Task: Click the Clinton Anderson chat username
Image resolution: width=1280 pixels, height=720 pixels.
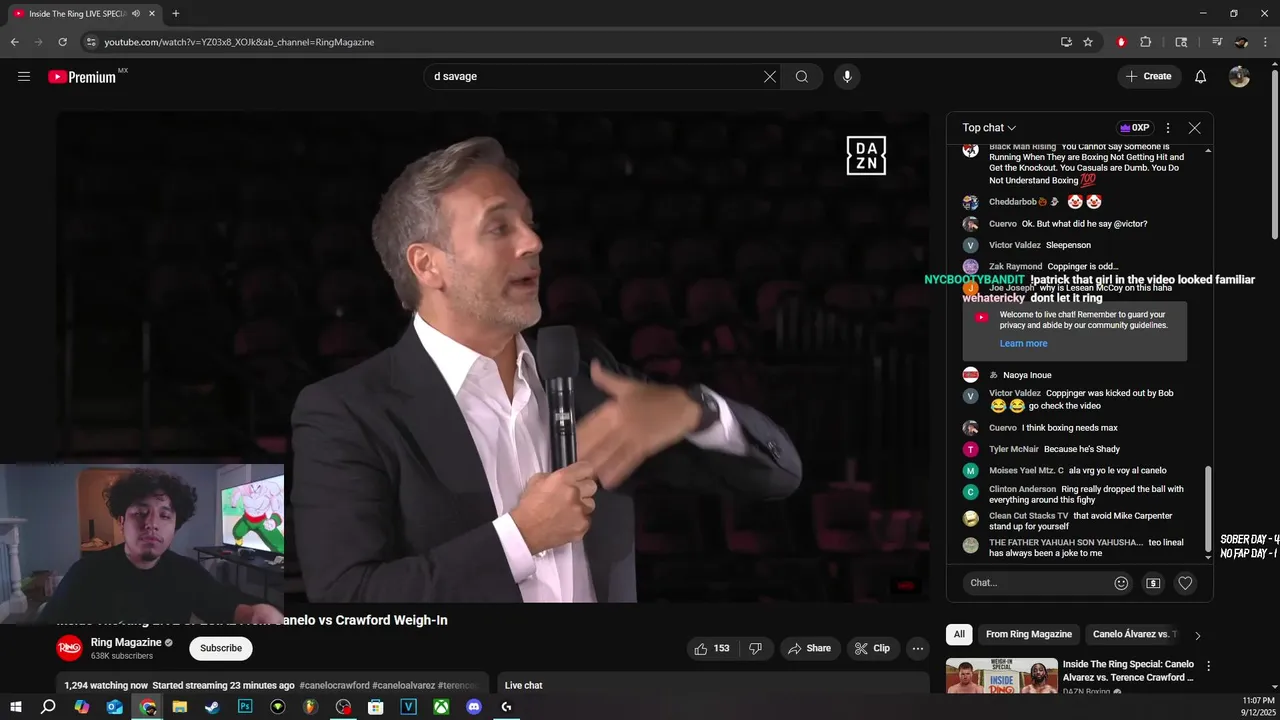Action: (x=1023, y=489)
